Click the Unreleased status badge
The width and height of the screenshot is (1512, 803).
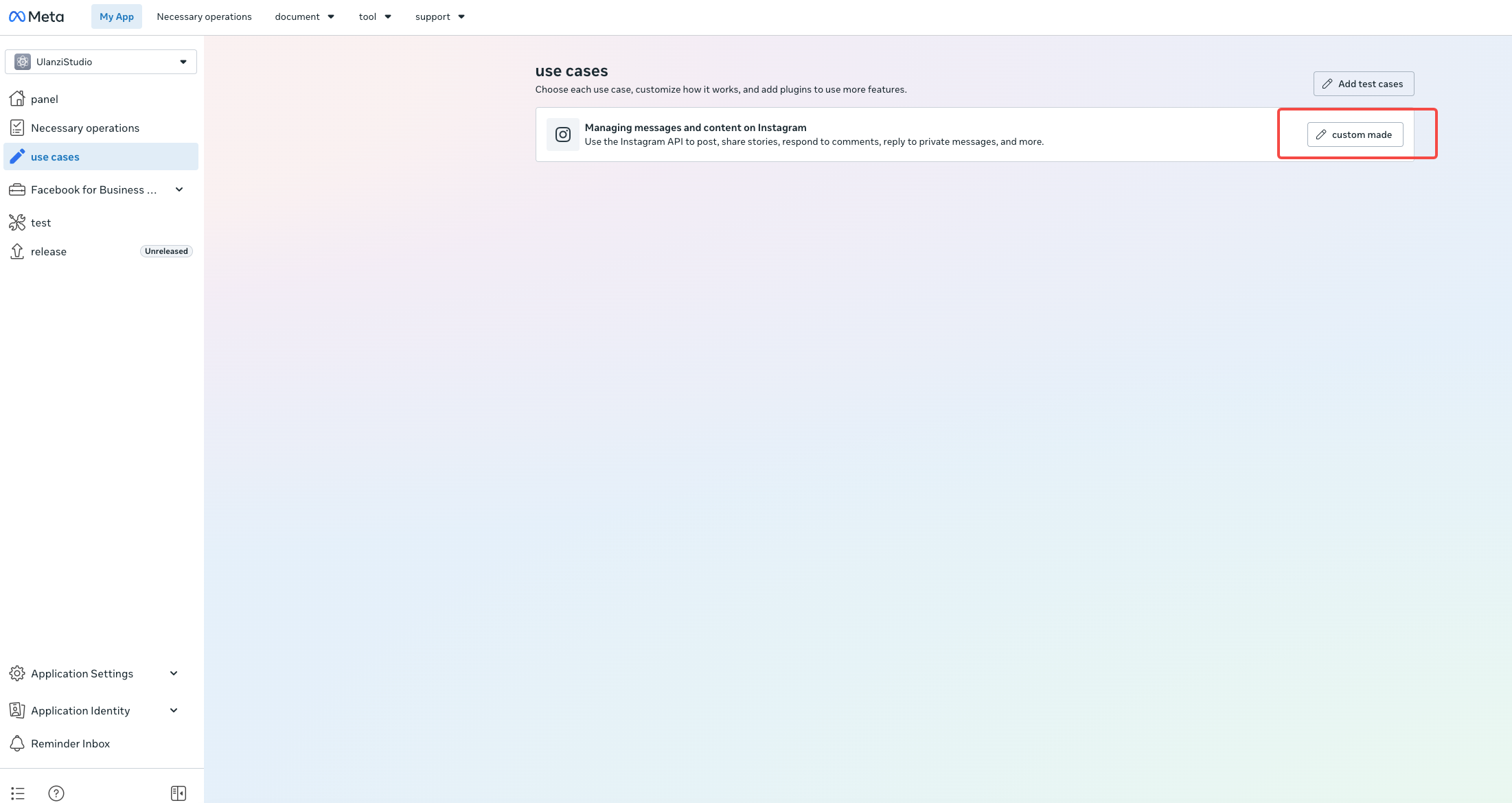coord(166,251)
